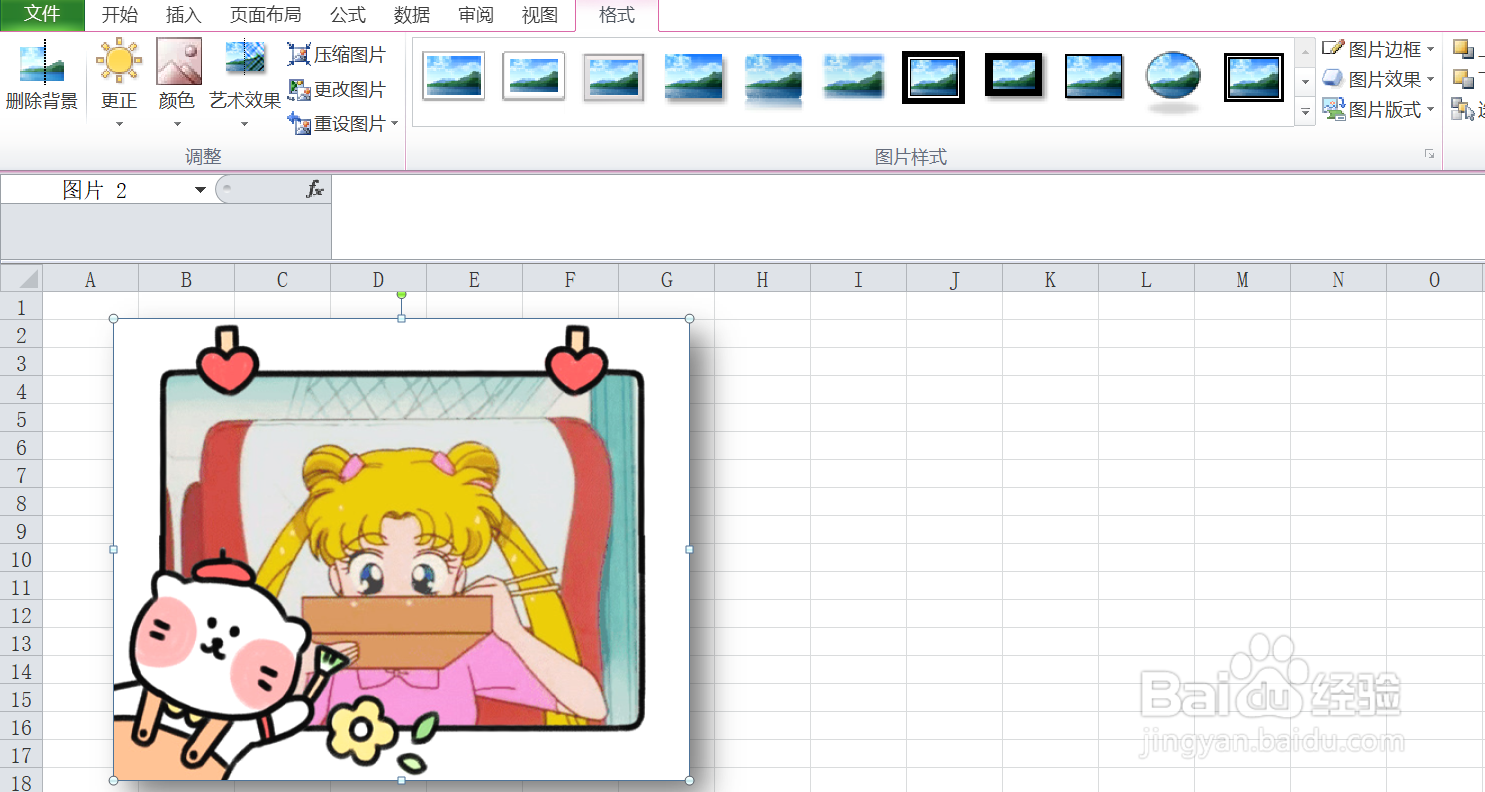Open Picture Styles dialog launcher icon

(1429, 154)
